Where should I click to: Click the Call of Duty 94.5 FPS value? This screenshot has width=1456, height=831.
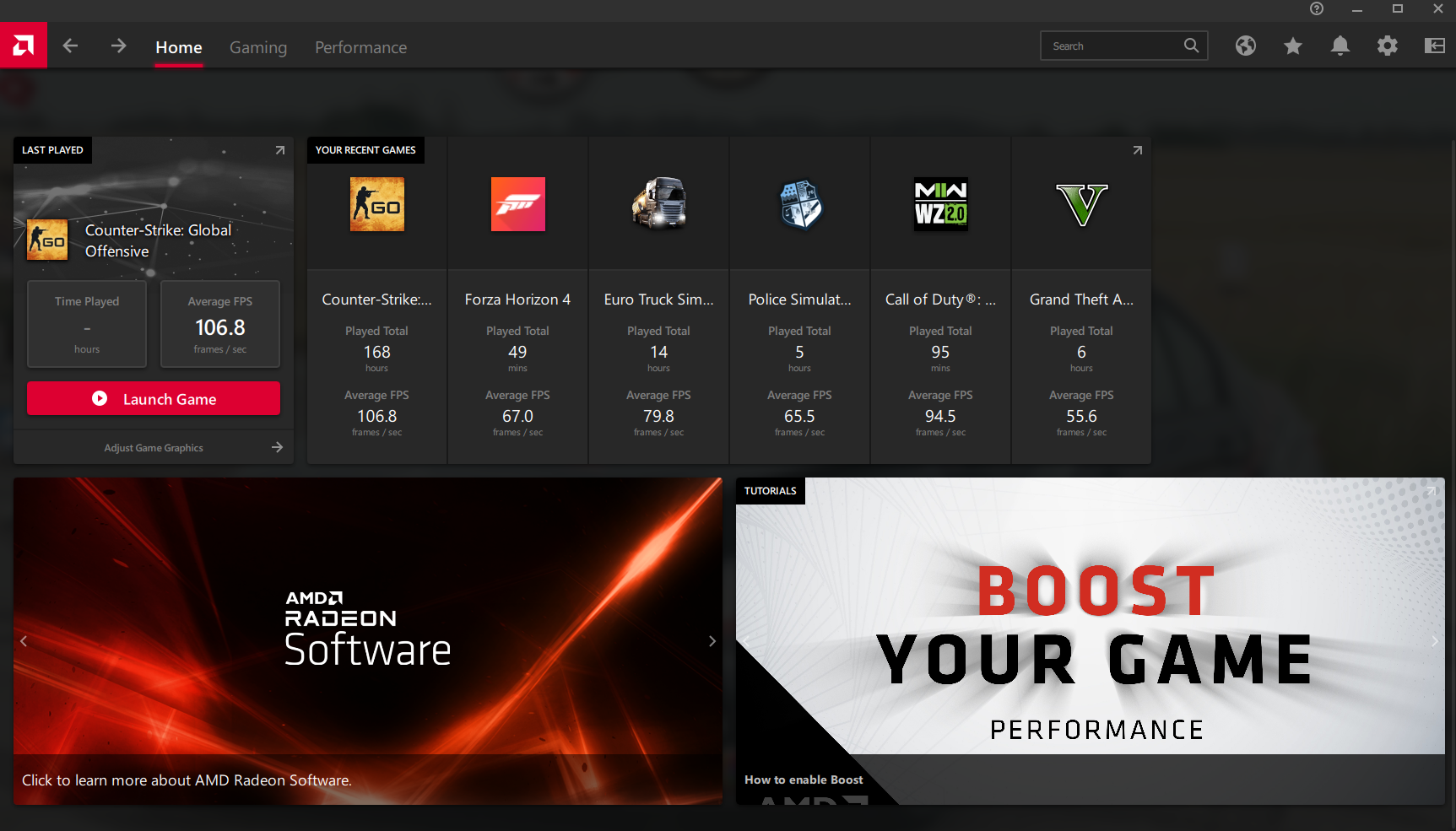(940, 416)
